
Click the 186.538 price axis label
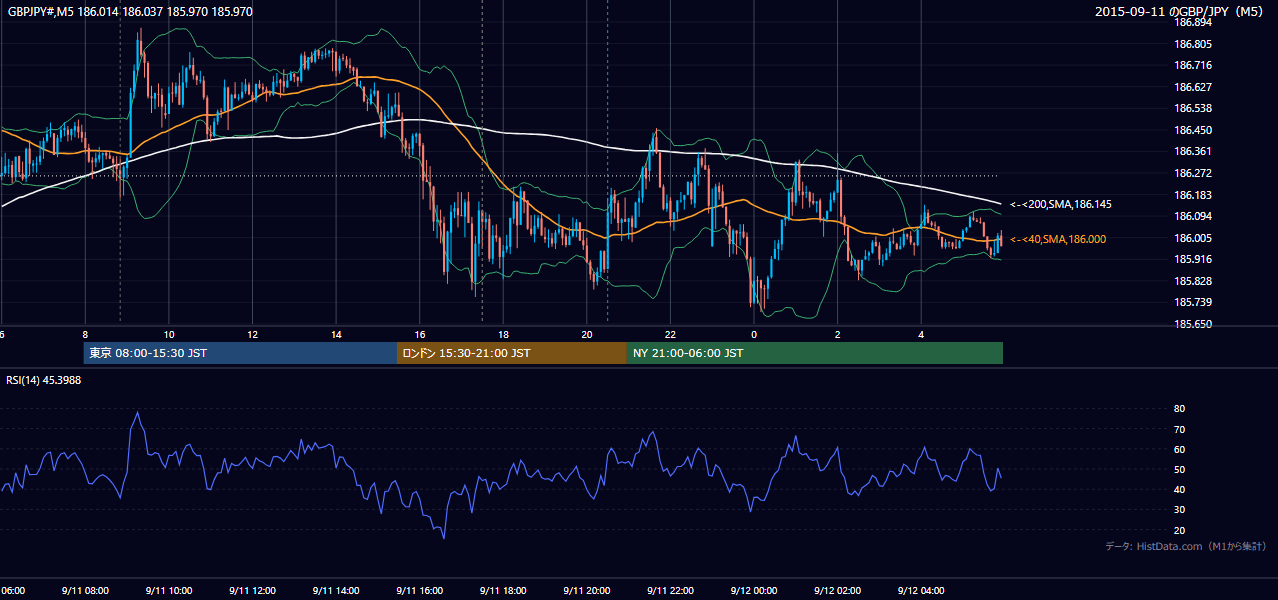tap(1193, 108)
